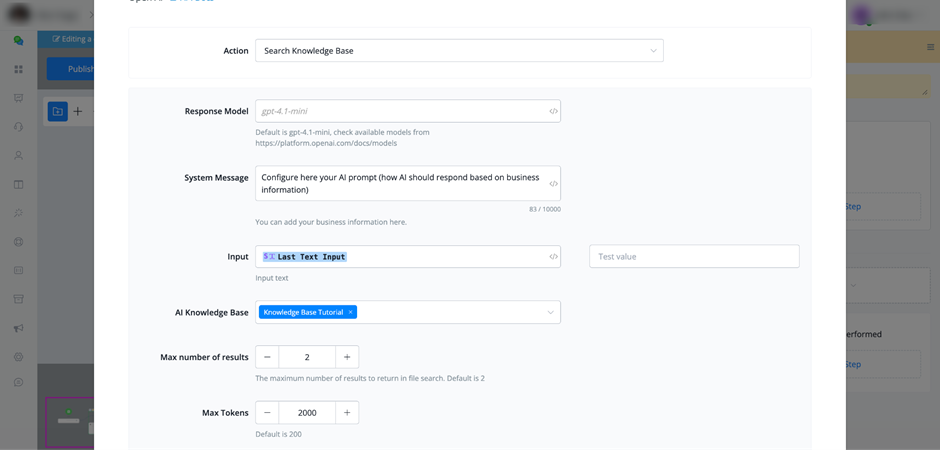940x450 pixels.
Task: Click the code icon in Response Model field
Action: tap(553, 111)
